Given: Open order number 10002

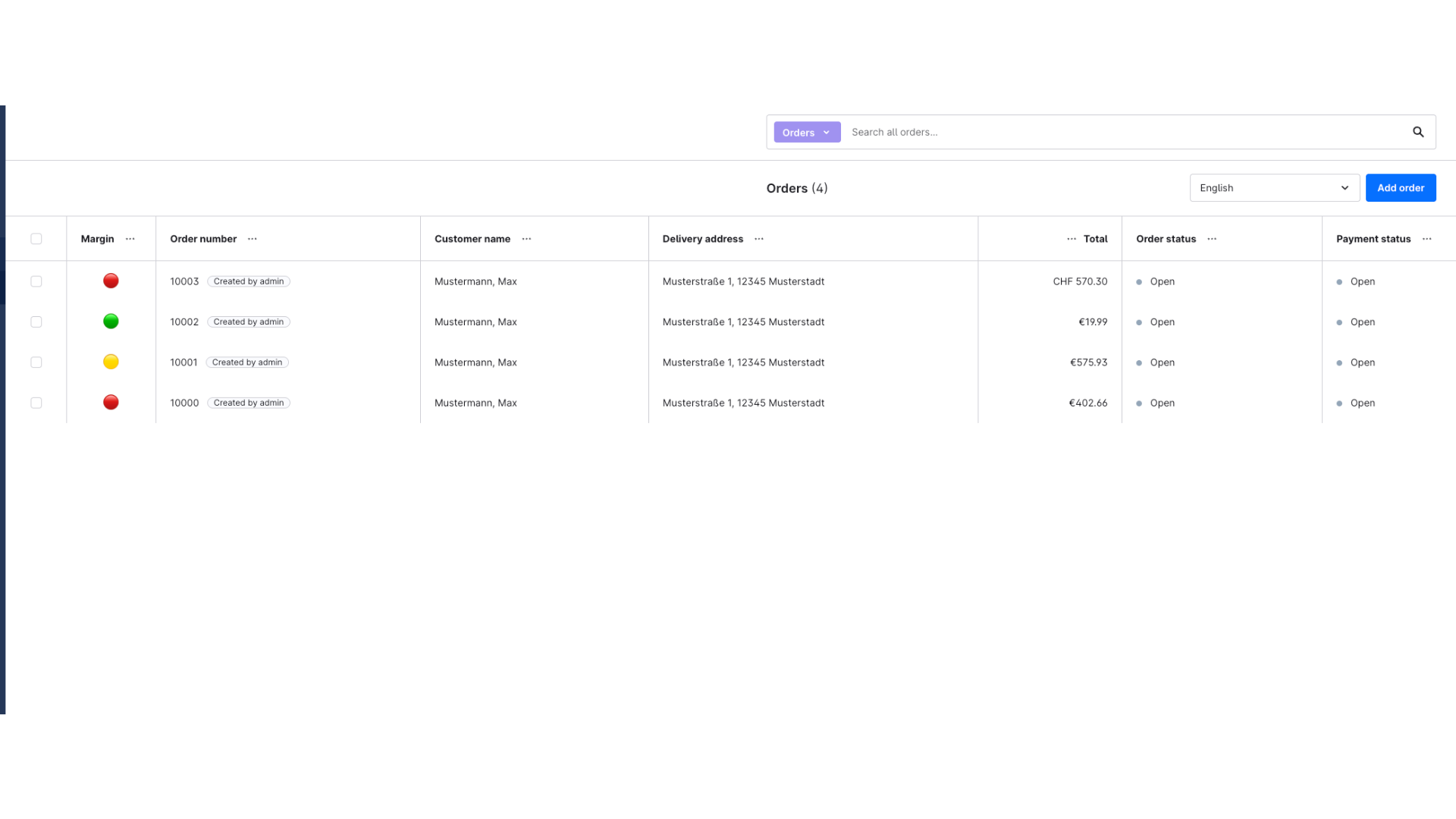Looking at the screenshot, I should click(184, 322).
